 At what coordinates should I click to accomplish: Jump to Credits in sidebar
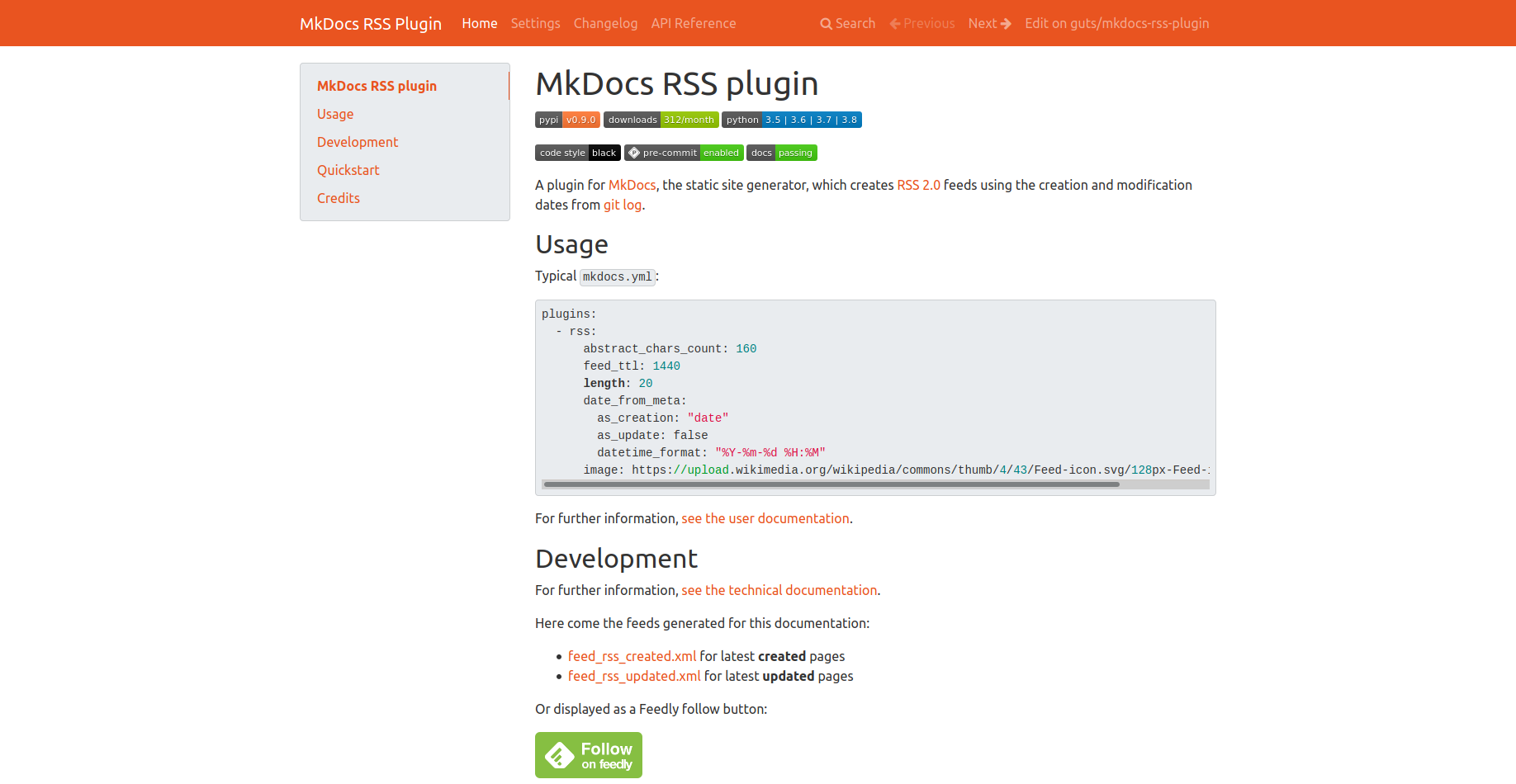tap(339, 198)
